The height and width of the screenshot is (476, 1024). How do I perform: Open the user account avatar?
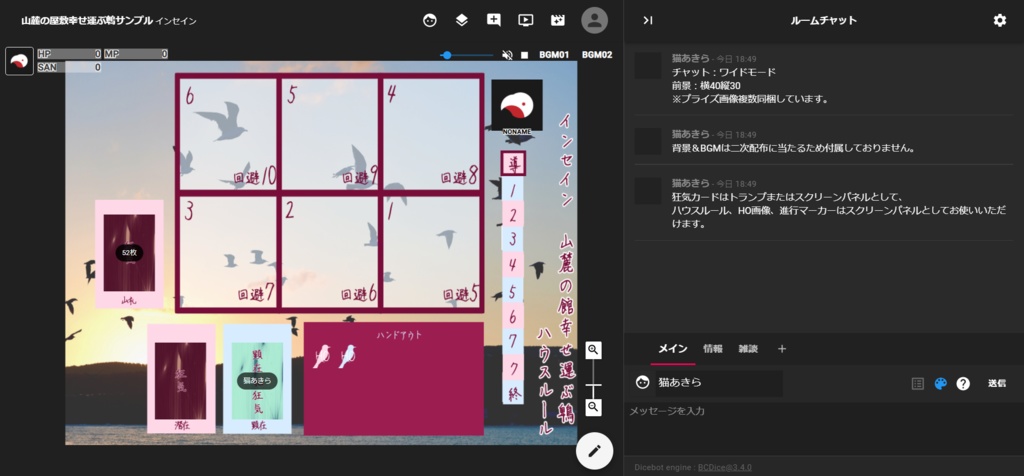594,20
